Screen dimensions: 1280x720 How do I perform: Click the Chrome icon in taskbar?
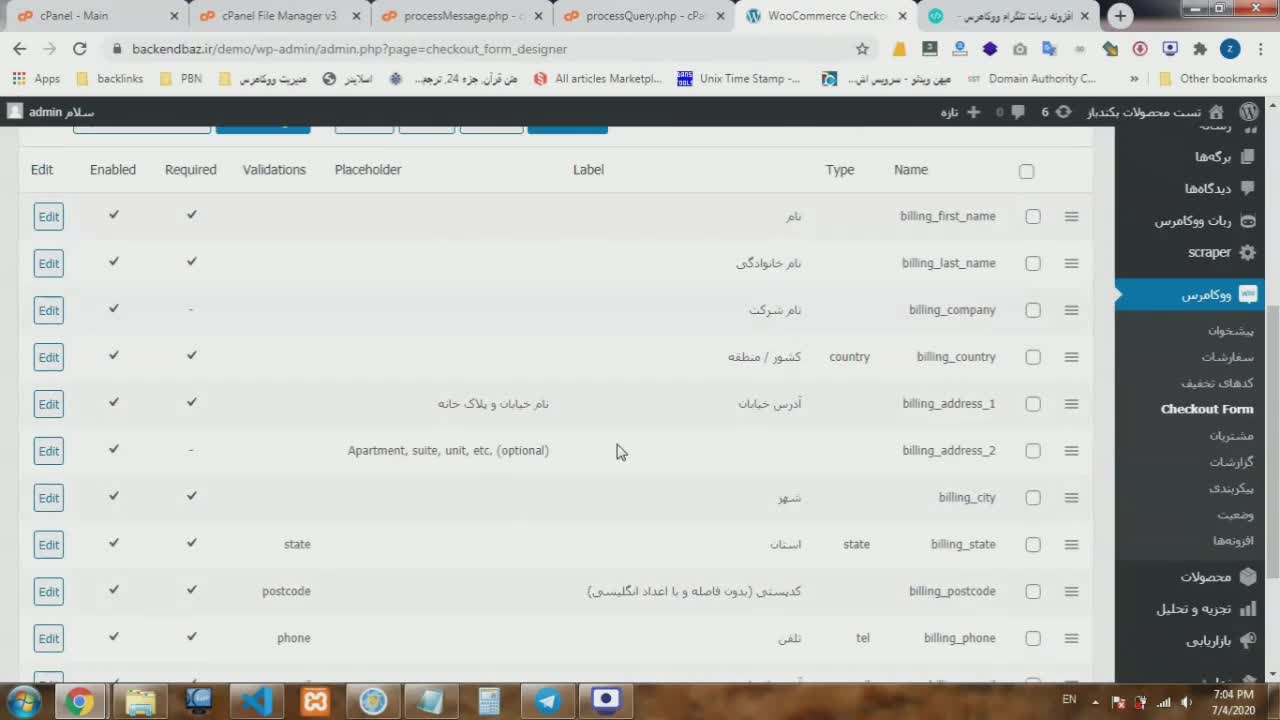80,701
